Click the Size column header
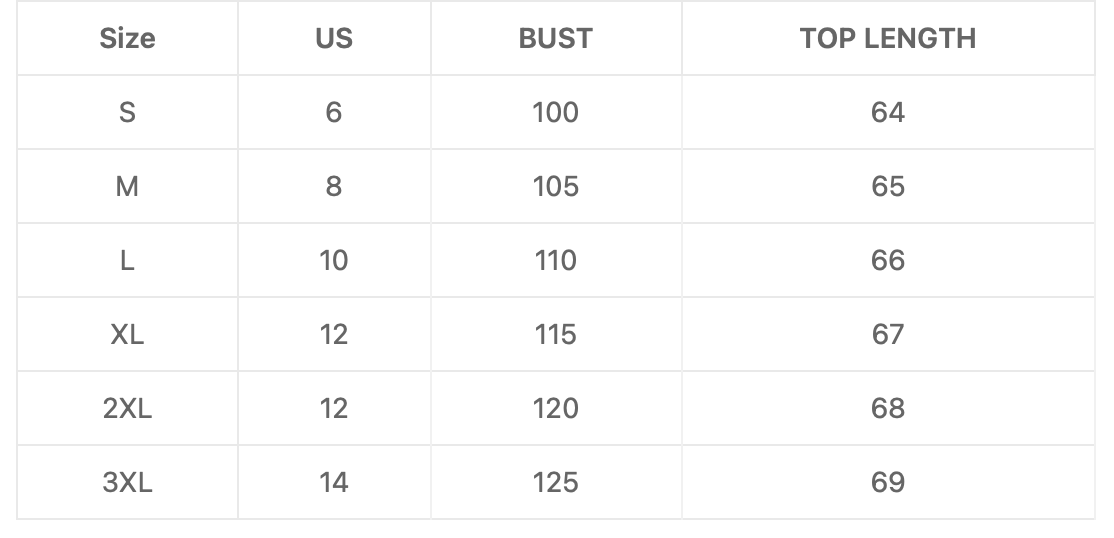The height and width of the screenshot is (538, 1114). (x=127, y=38)
